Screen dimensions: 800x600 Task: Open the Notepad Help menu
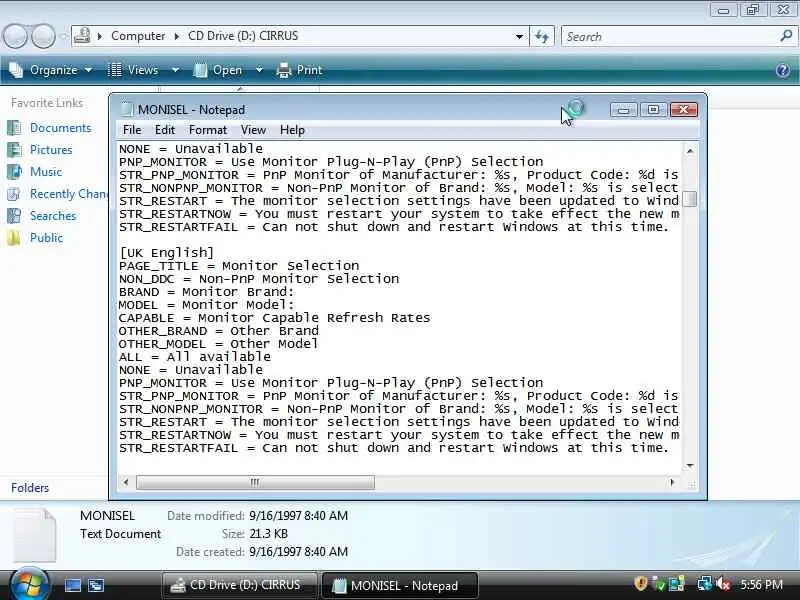pyautogui.click(x=292, y=130)
